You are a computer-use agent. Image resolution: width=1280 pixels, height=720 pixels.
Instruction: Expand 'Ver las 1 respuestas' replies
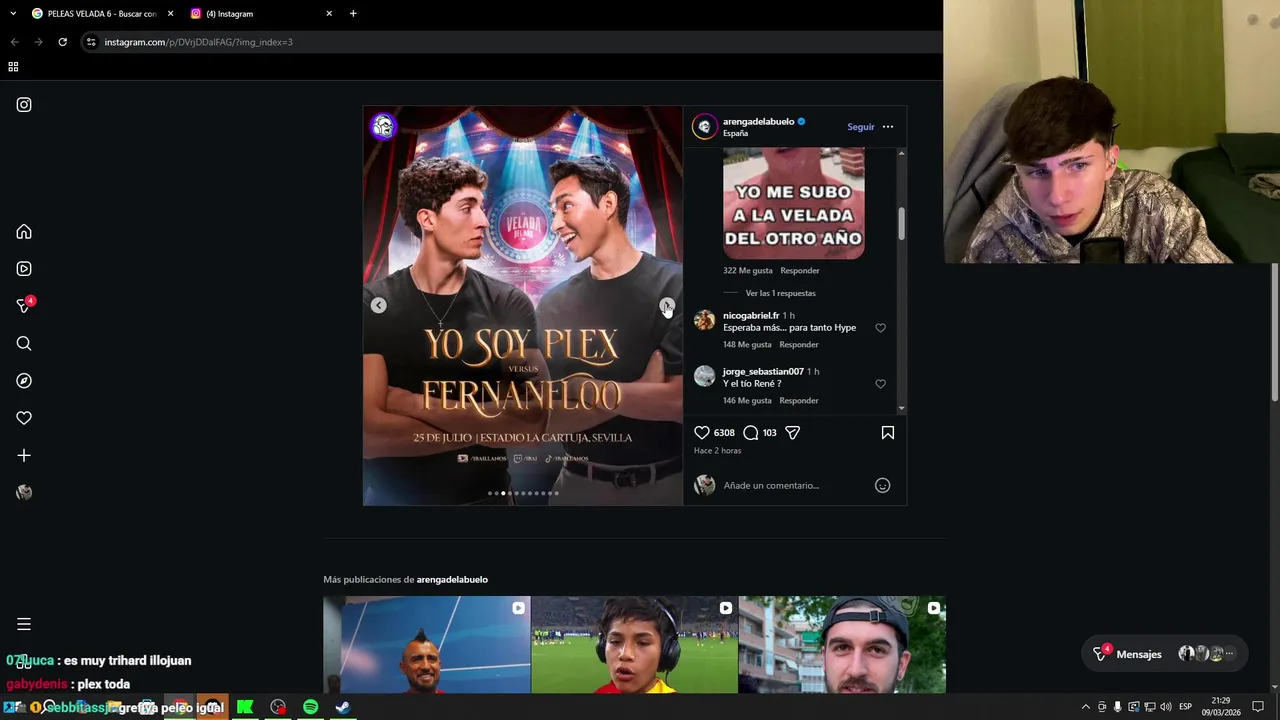tap(781, 293)
